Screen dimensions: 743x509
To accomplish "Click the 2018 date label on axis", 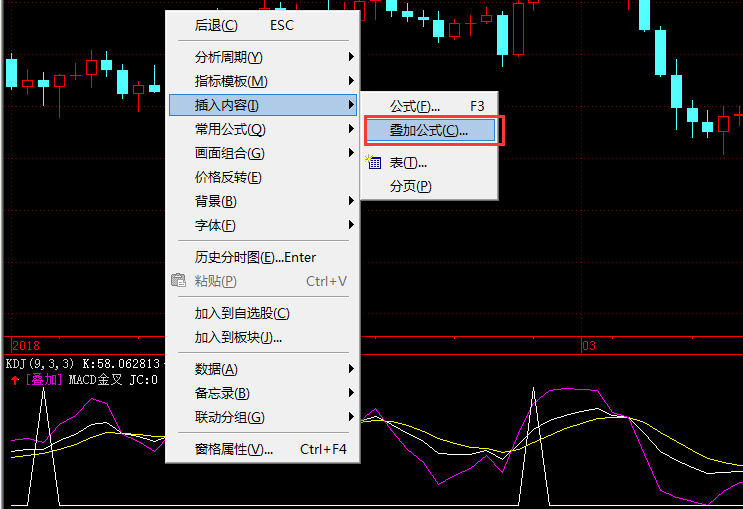I will pos(26,345).
